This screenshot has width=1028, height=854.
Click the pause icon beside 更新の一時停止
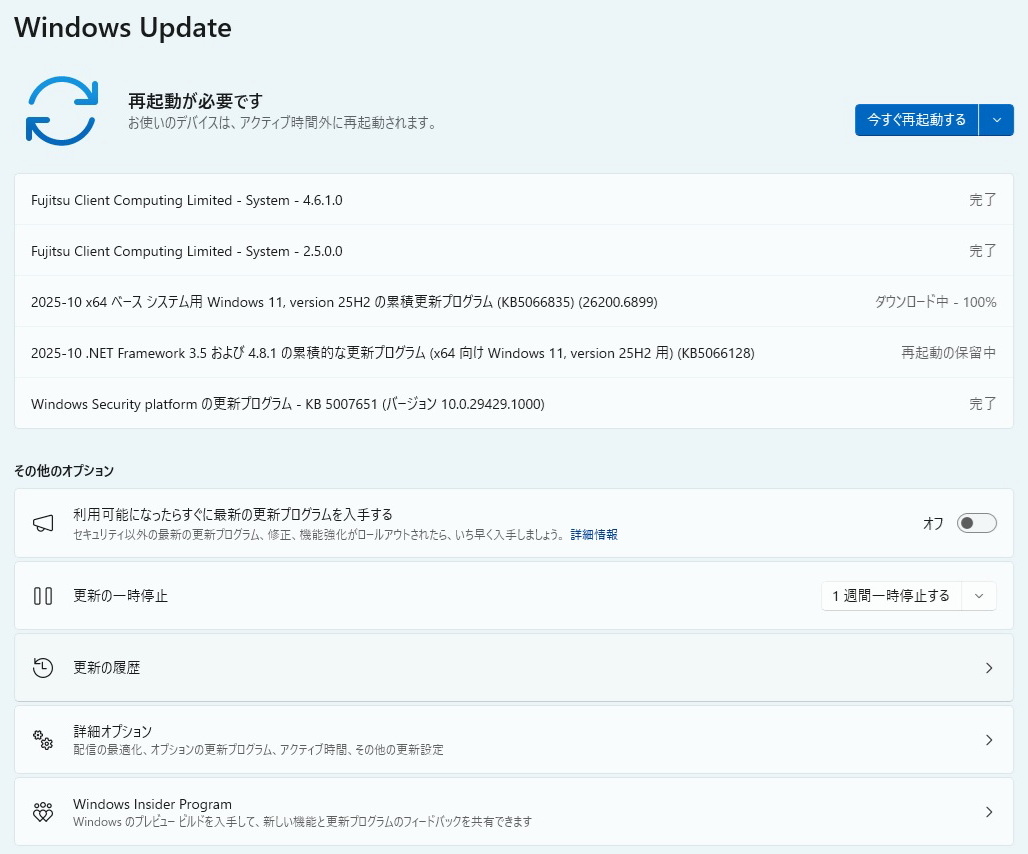43,596
